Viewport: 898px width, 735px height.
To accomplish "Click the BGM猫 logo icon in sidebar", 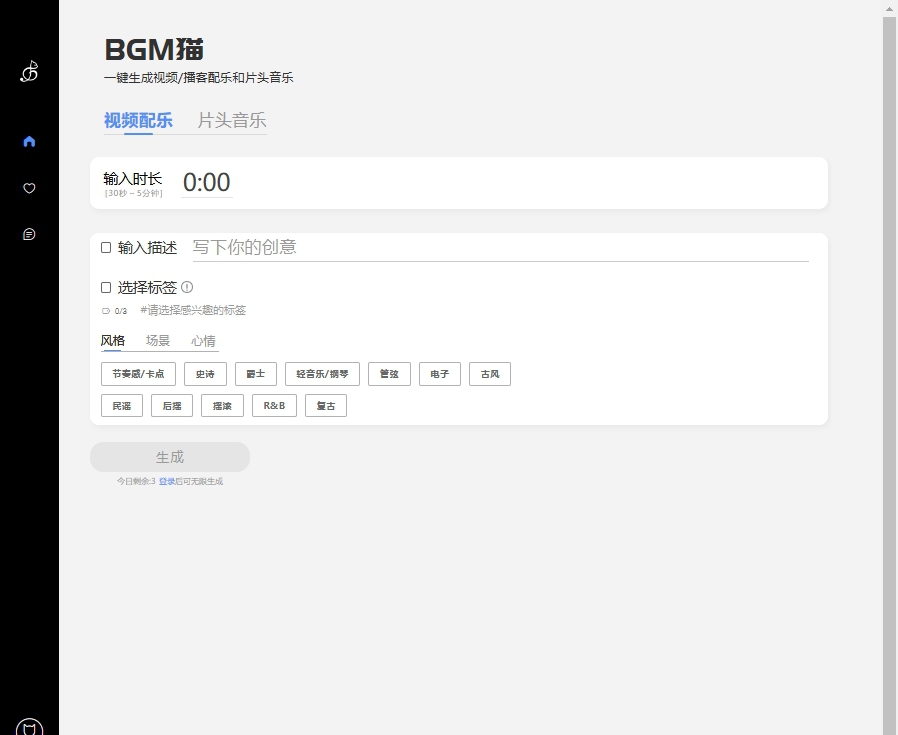I will pos(29,72).
